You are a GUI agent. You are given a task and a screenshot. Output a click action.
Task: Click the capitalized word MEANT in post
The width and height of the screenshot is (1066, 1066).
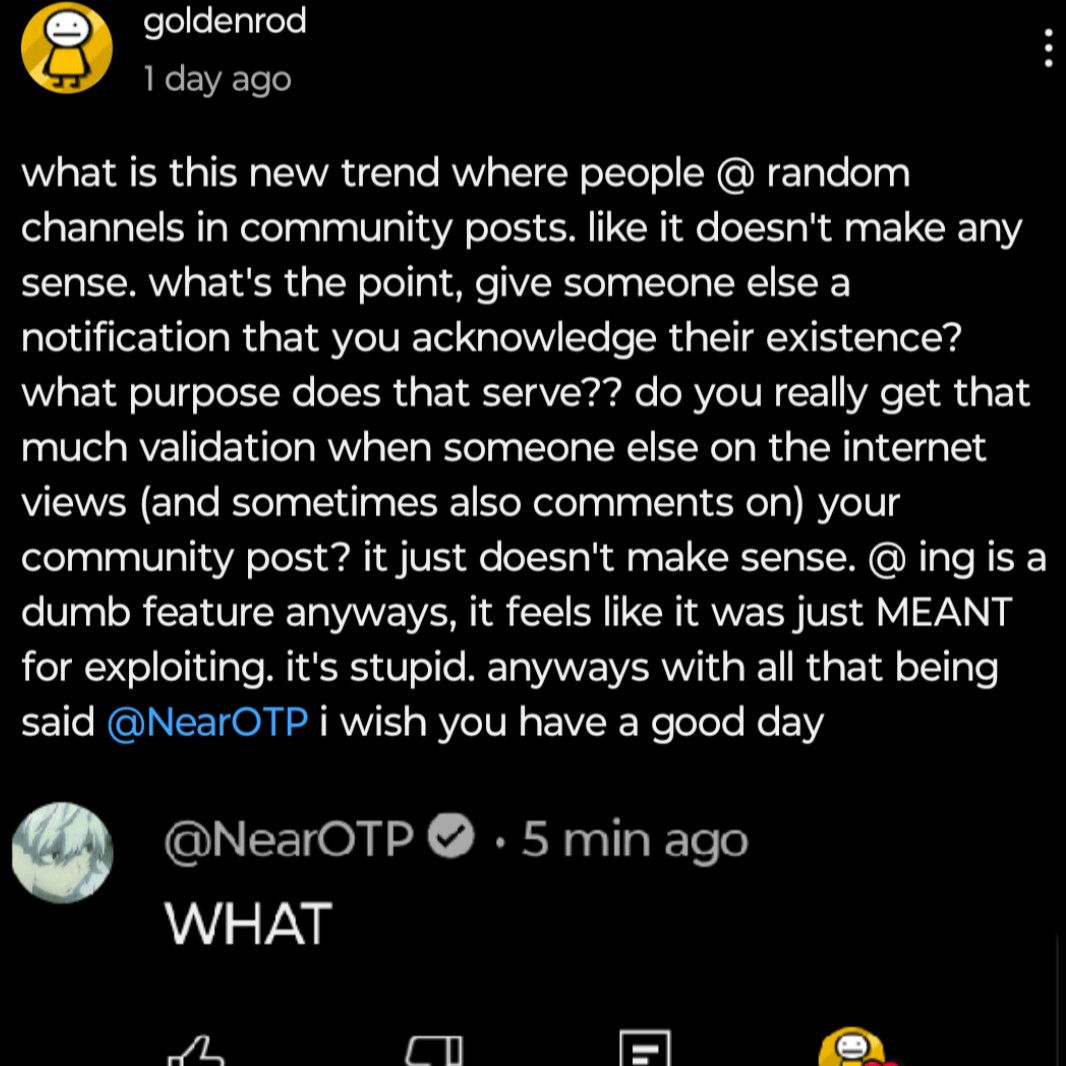coord(944,611)
